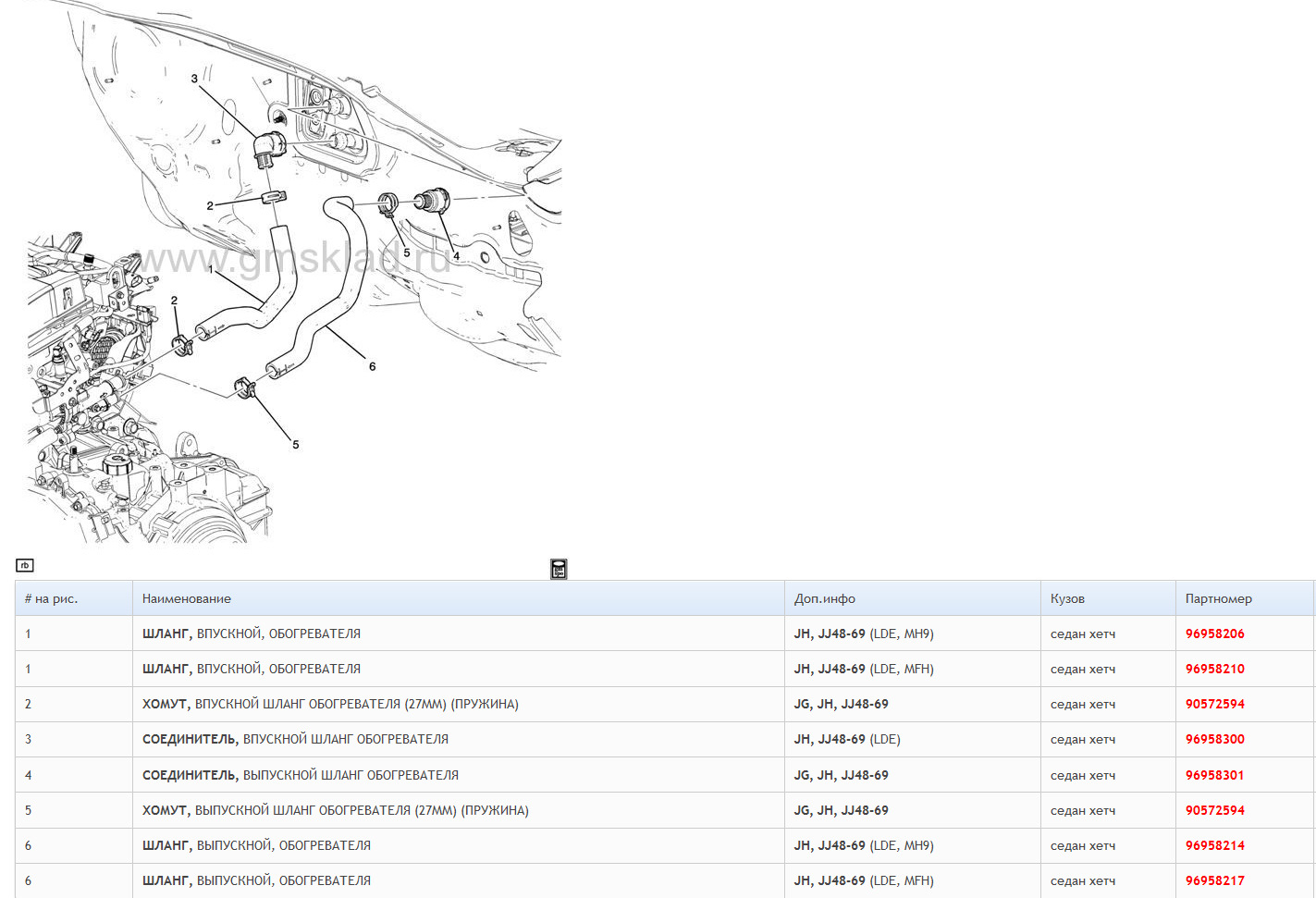Click "JG, JH, JJ48-69" in the 96958301 row

842,775
